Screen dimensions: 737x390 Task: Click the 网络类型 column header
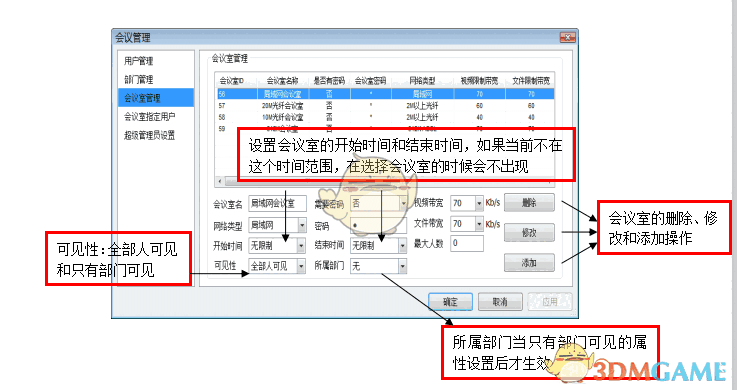(422, 81)
